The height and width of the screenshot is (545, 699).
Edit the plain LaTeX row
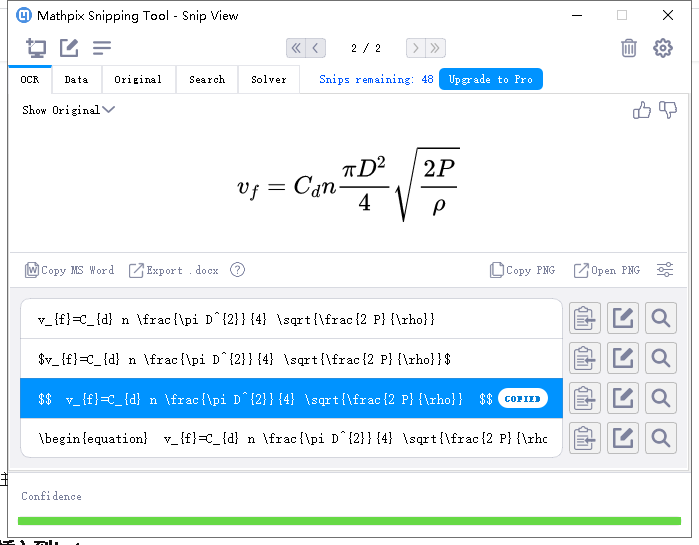pyautogui.click(x=623, y=318)
